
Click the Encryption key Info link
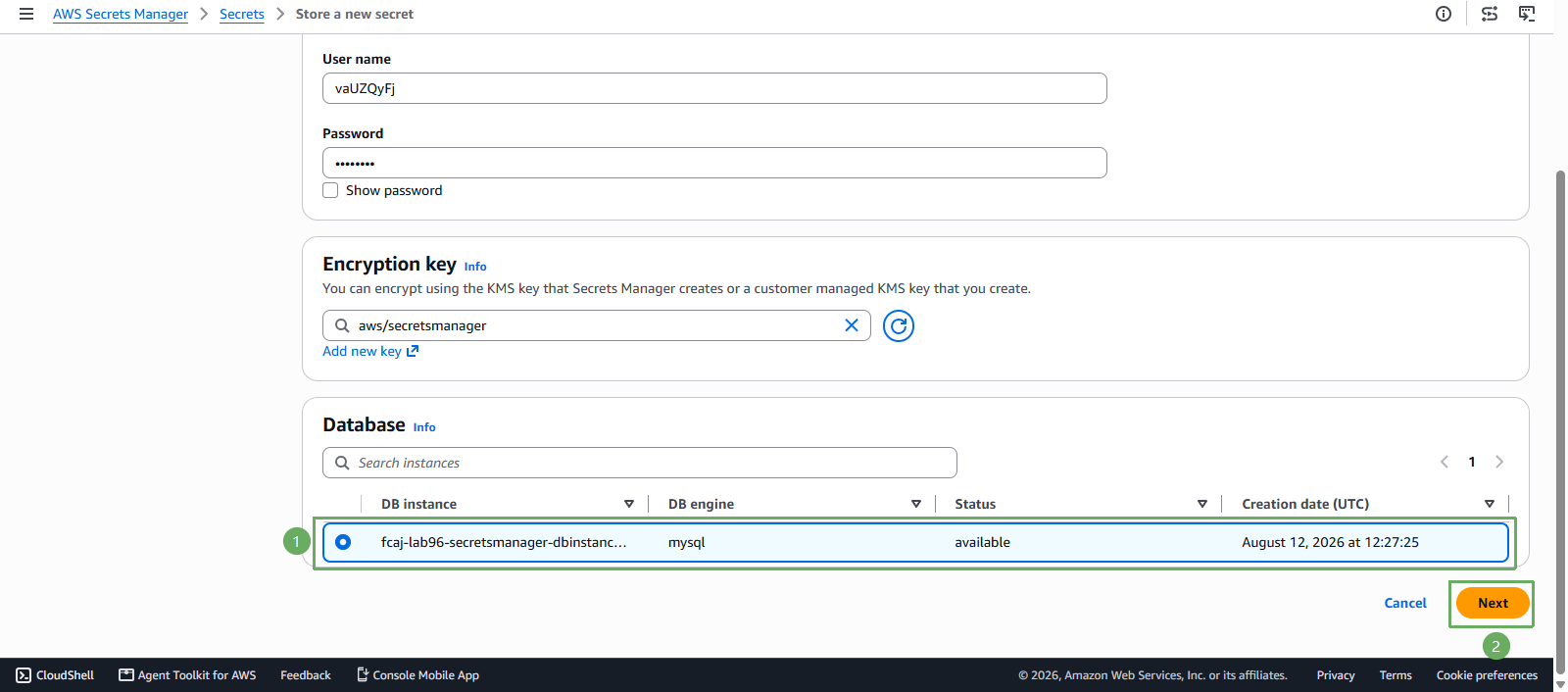pyautogui.click(x=475, y=267)
